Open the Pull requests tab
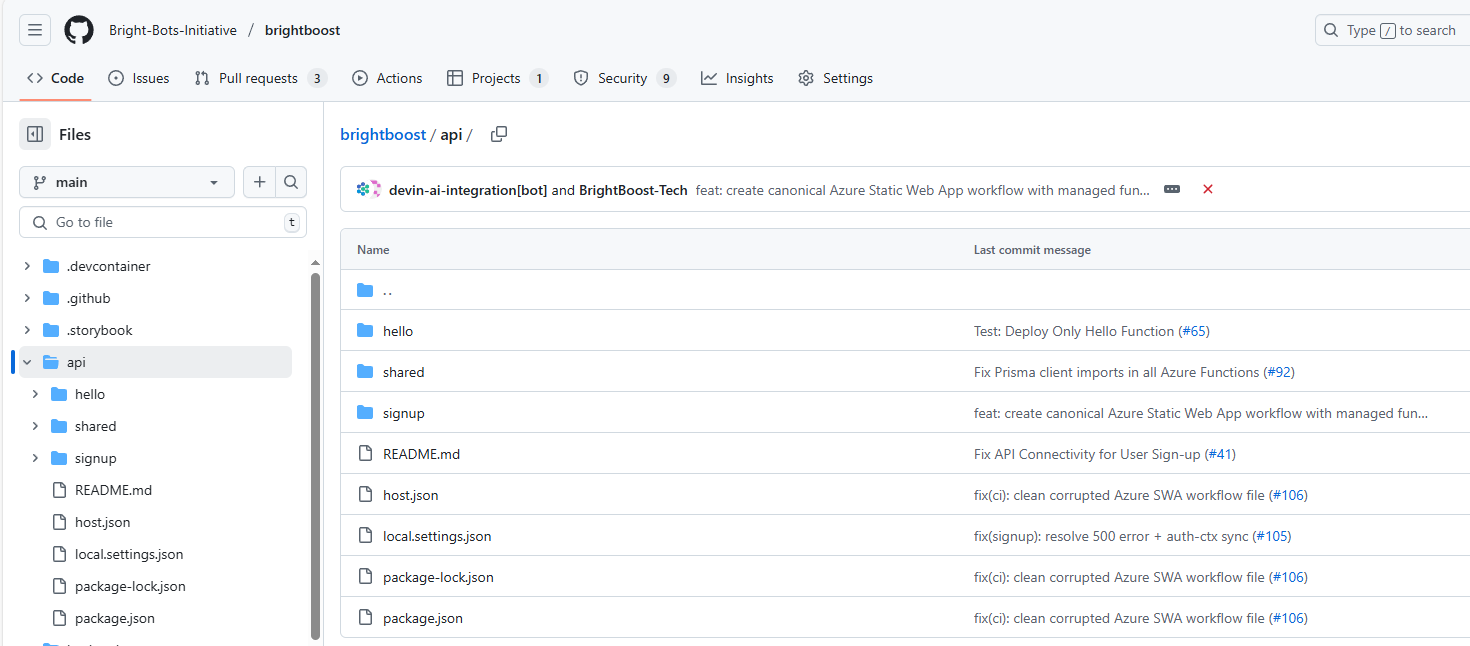Screen dimensions: 1470x646 coord(260,78)
